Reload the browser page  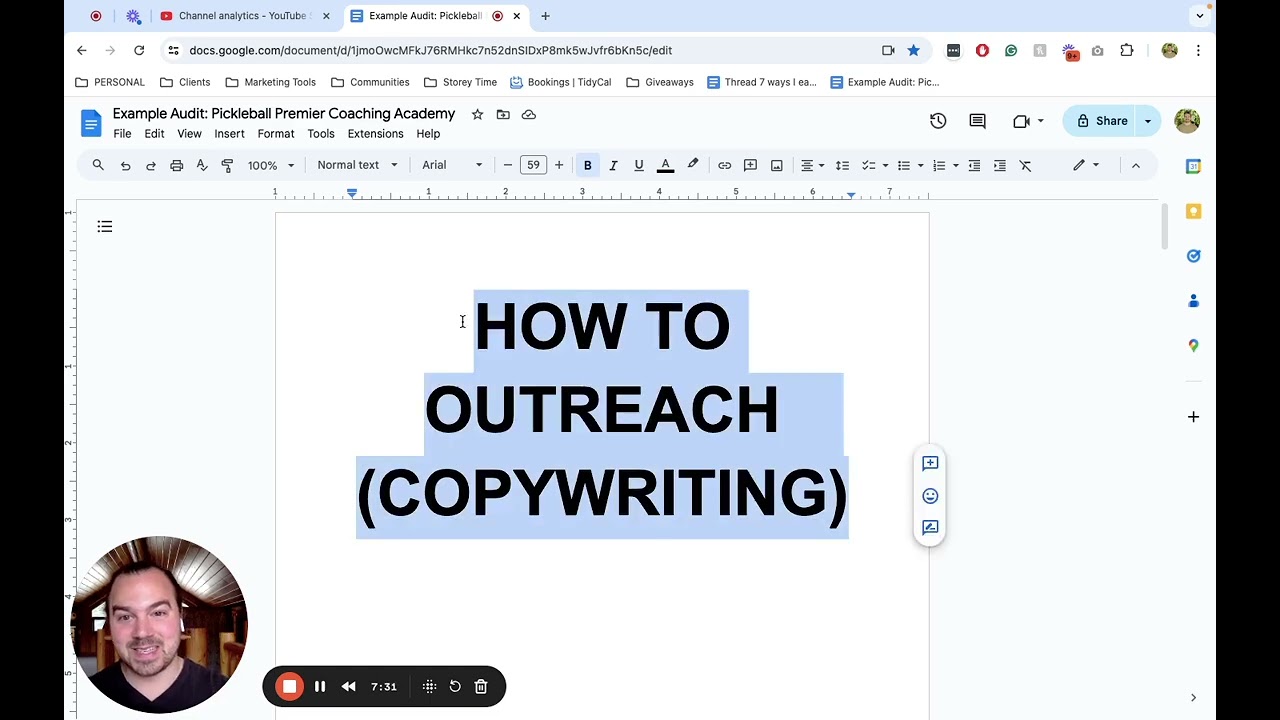pos(139,50)
